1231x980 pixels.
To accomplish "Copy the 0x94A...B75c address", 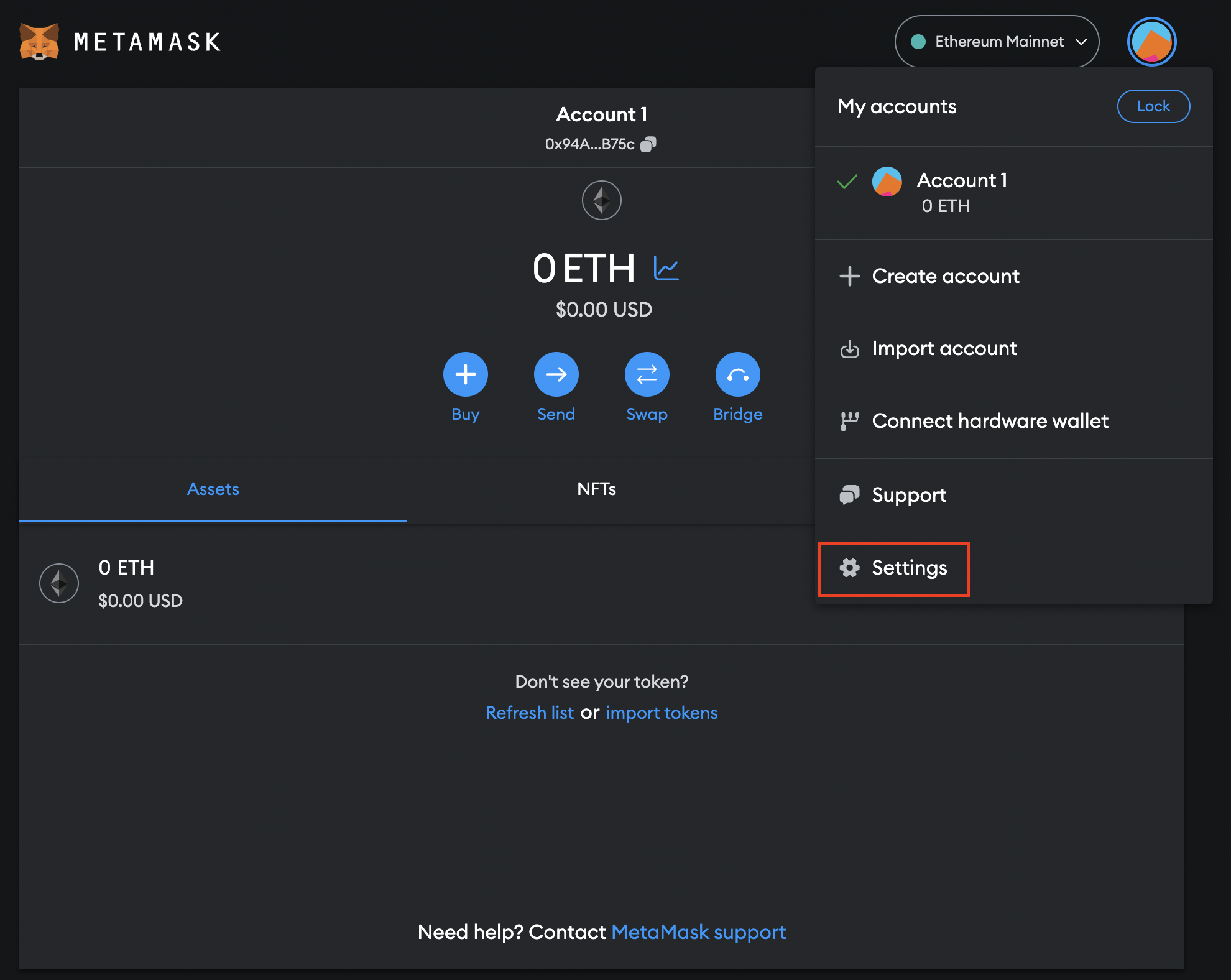I will click(x=648, y=144).
